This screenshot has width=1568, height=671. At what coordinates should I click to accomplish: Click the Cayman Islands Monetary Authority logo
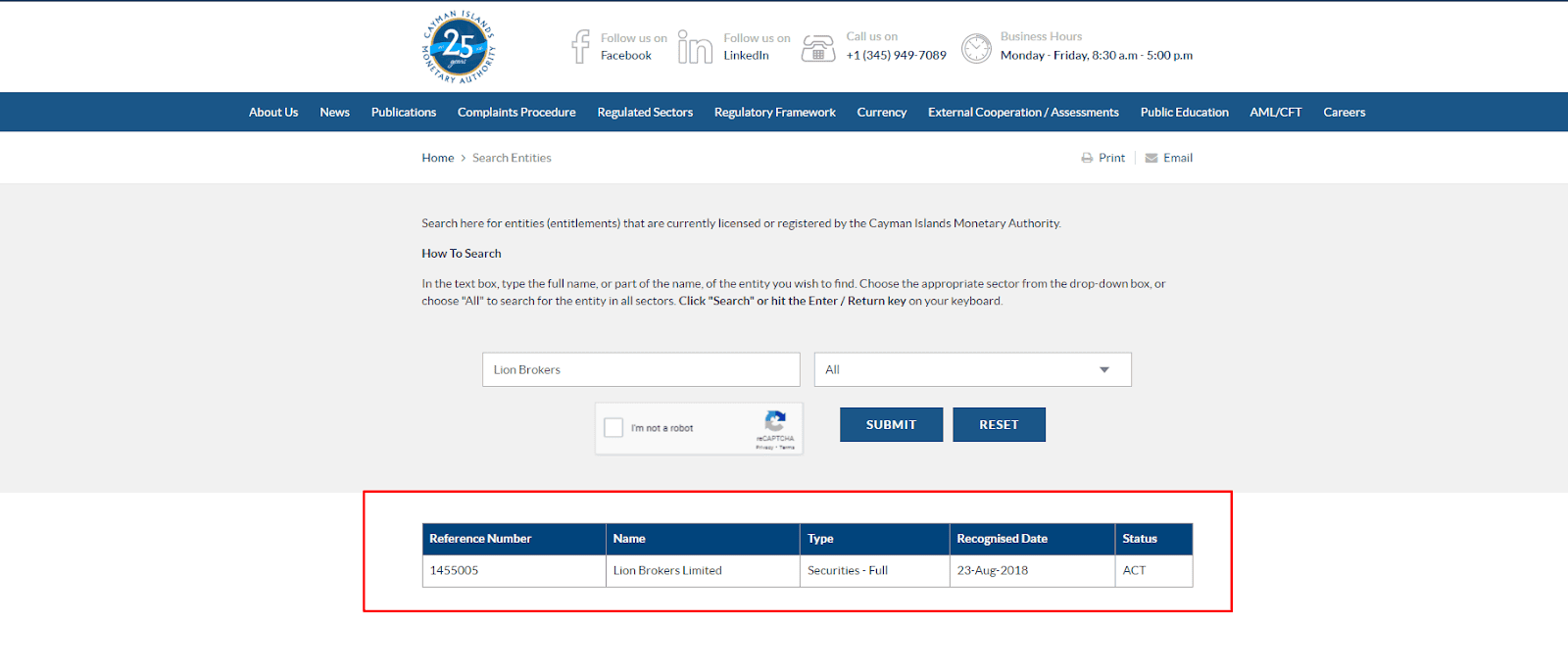pos(459,47)
